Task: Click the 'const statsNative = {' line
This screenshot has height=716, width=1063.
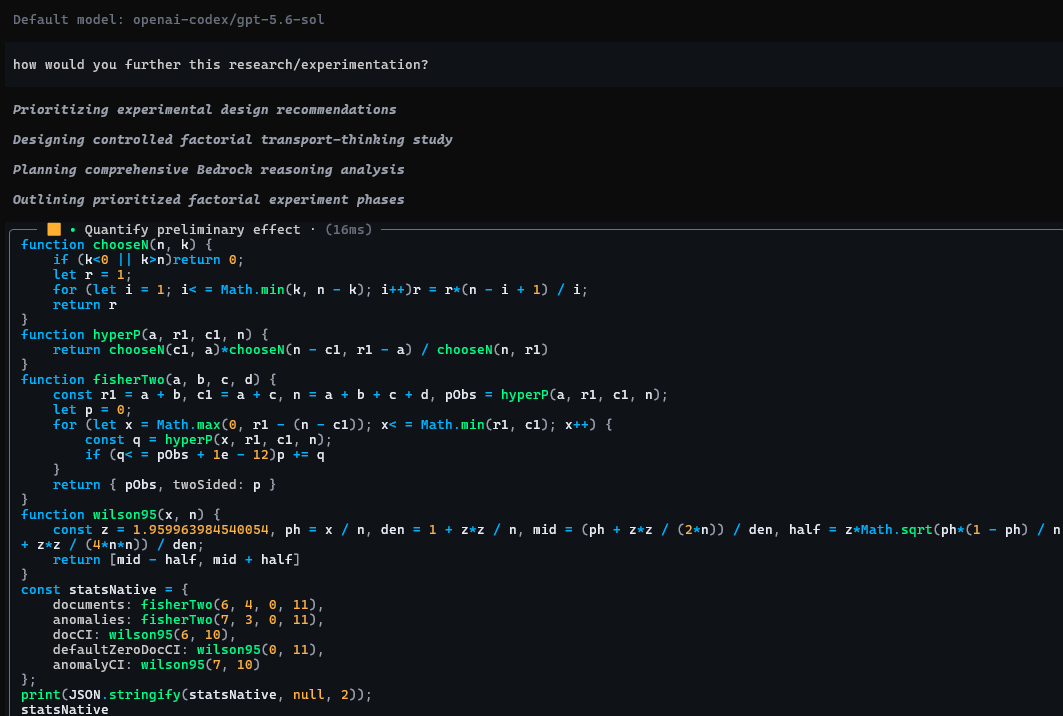Action: tap(104, 590)
